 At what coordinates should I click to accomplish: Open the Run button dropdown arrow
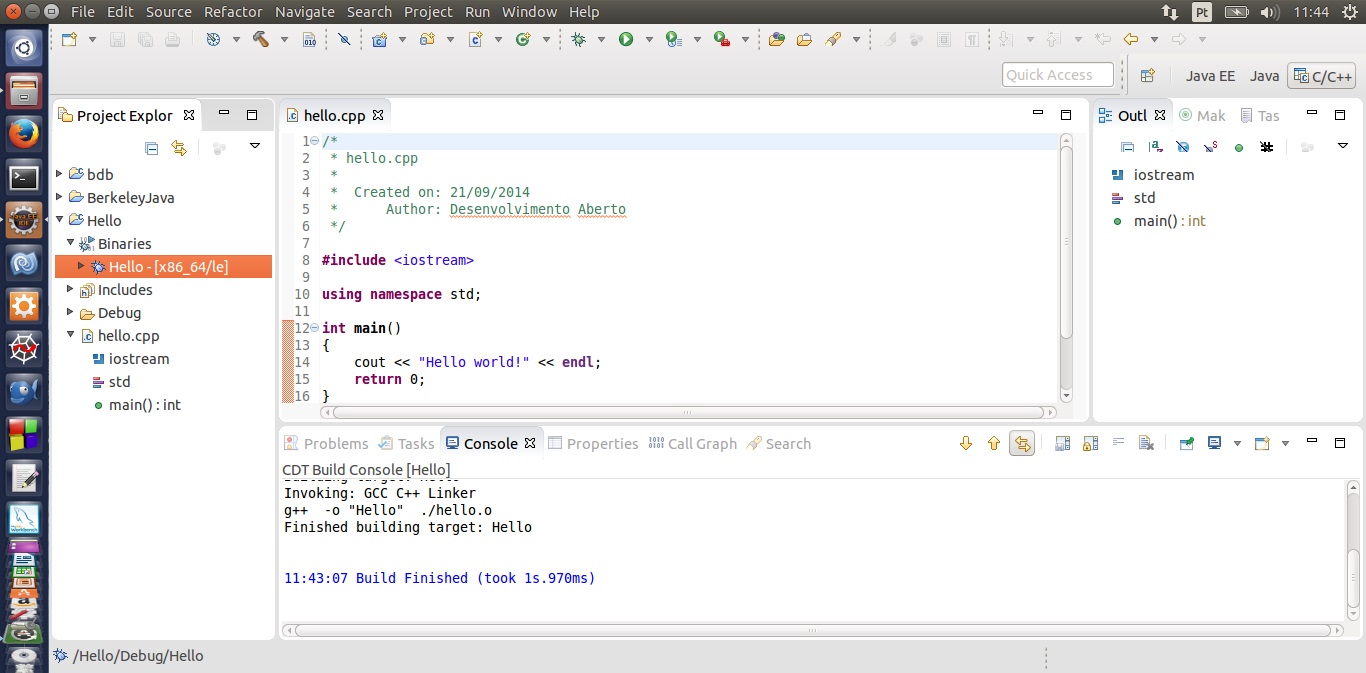pos(648,40)
